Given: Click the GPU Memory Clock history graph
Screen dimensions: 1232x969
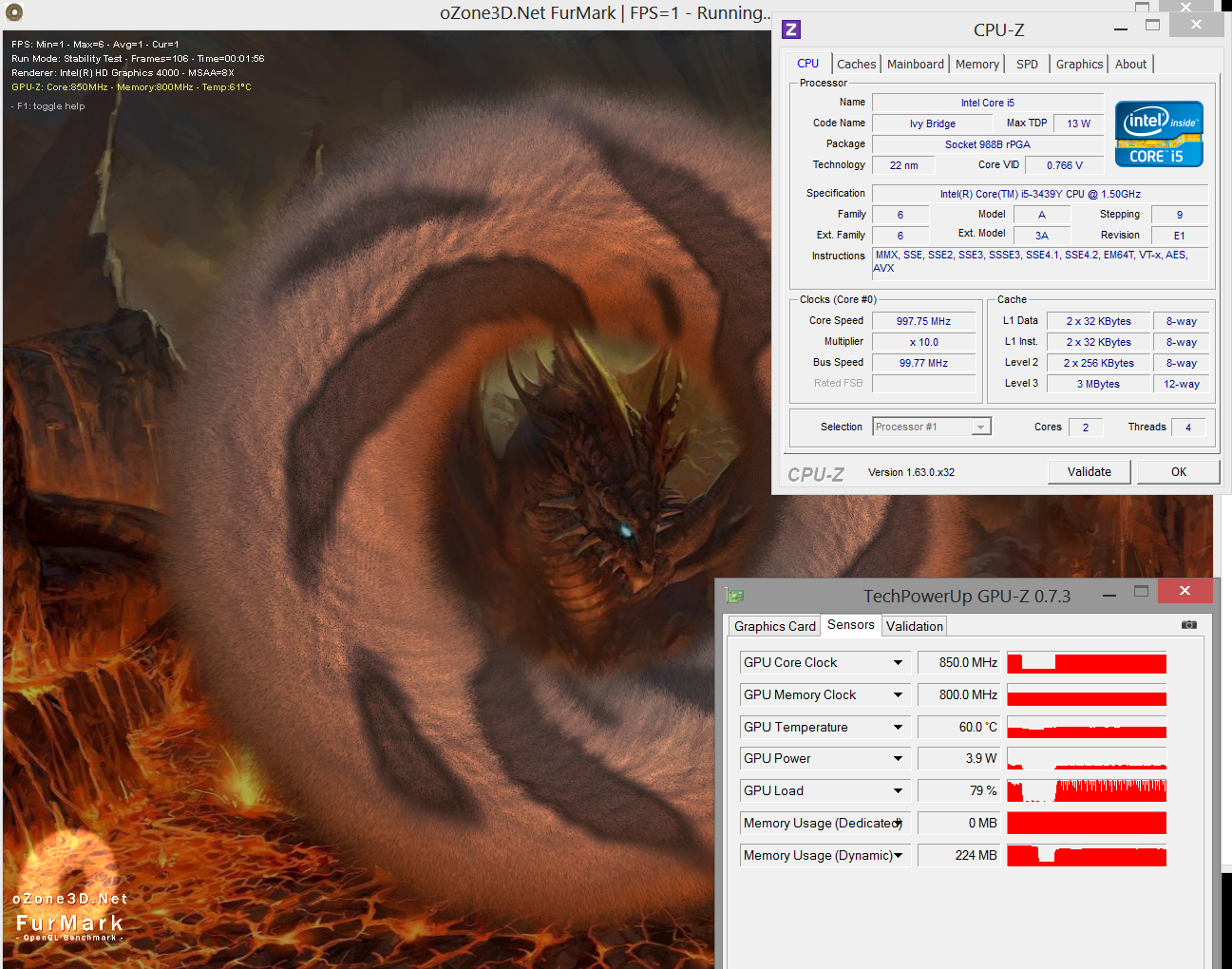Looking at the screenshot, I should [x=1087, y=695].
